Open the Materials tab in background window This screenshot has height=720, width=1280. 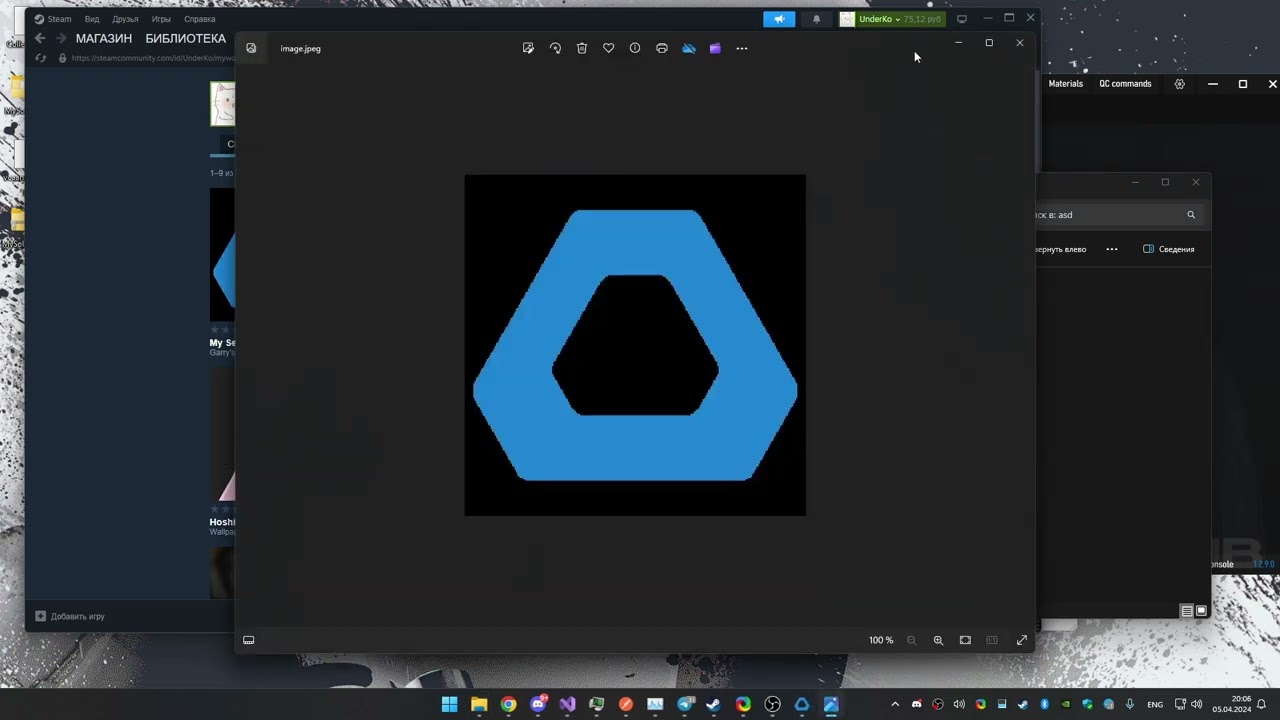[1066, 84]
